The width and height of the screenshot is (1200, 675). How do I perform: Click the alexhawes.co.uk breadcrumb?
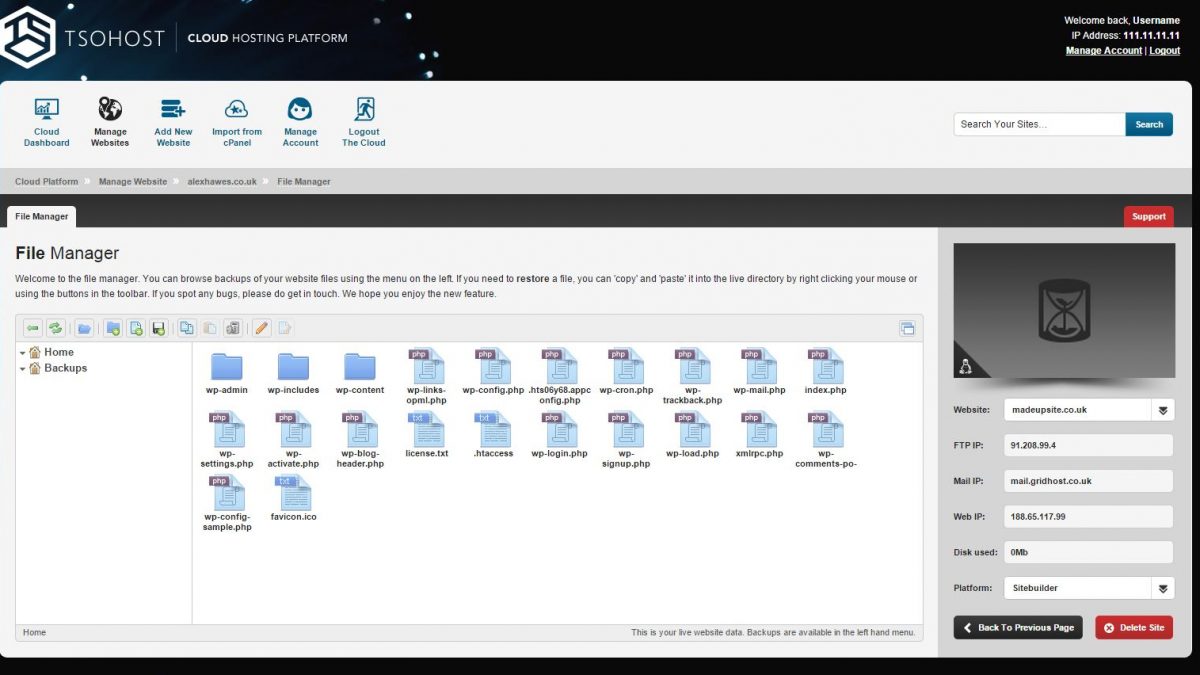click(222, 182)
